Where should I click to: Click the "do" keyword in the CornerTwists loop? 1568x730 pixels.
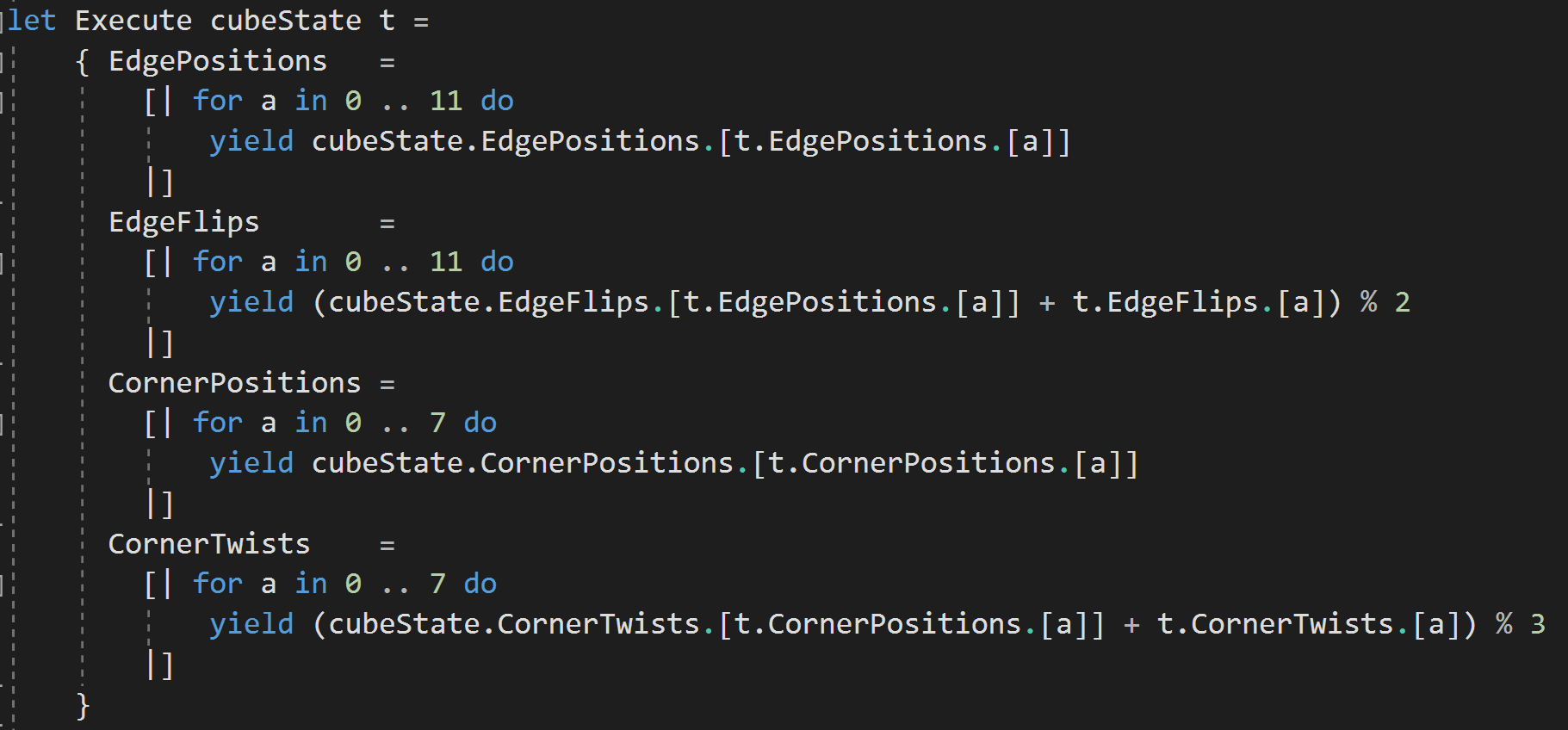(x=480, y=584)
